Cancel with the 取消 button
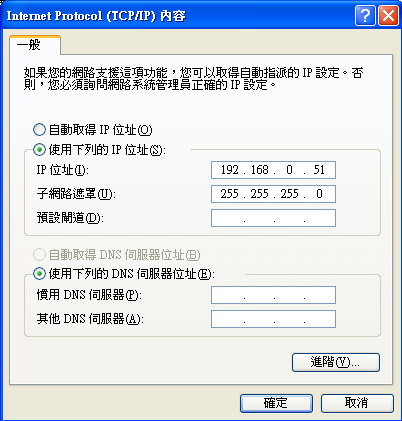 tap(357, 403)
